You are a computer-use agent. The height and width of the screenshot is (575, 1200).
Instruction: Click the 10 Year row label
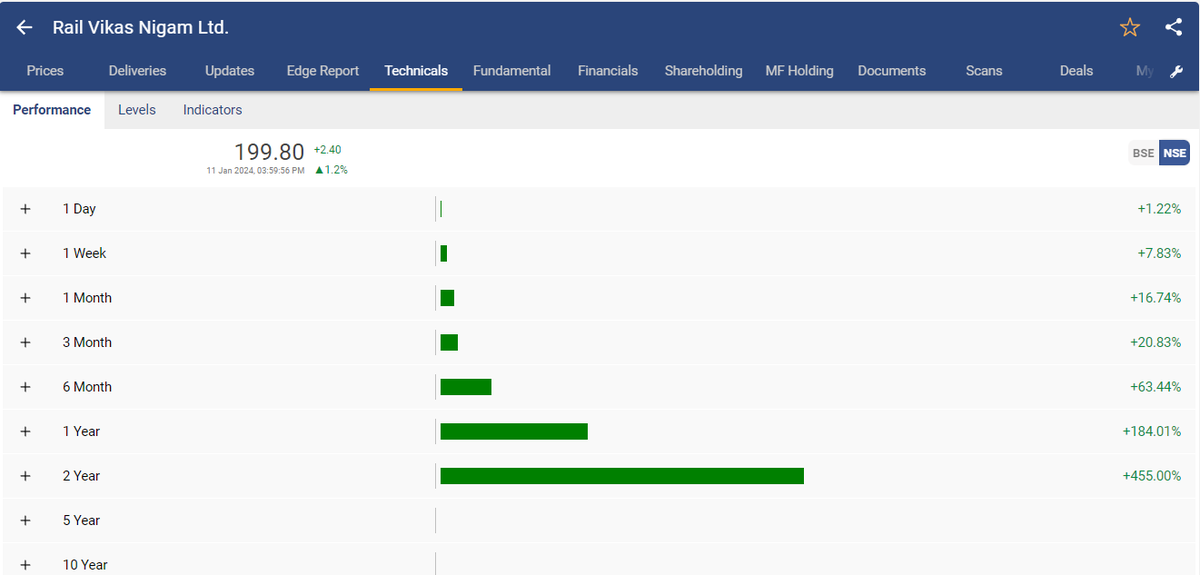click(85, 565)
